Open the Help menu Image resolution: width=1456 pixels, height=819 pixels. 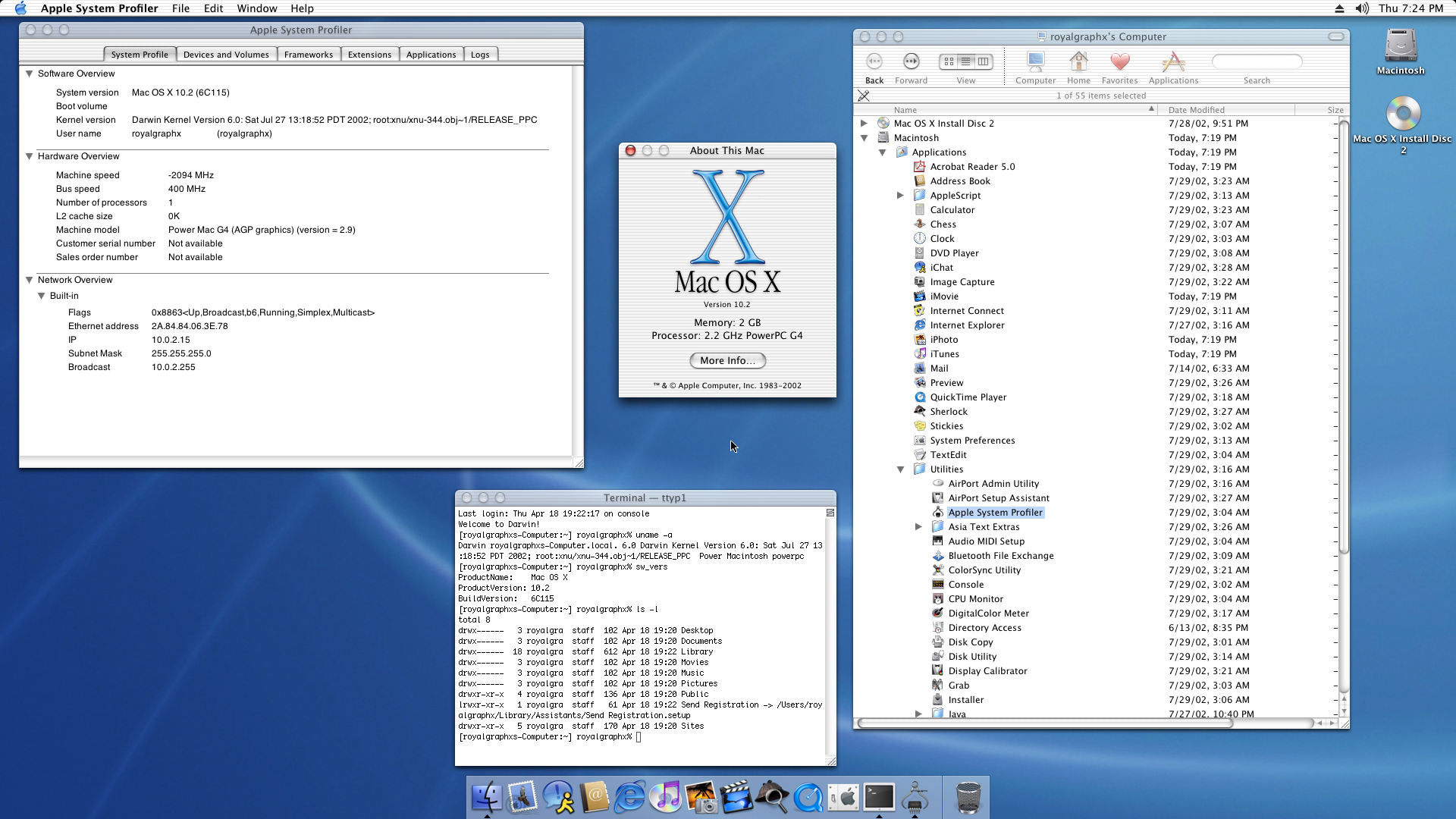302,8
